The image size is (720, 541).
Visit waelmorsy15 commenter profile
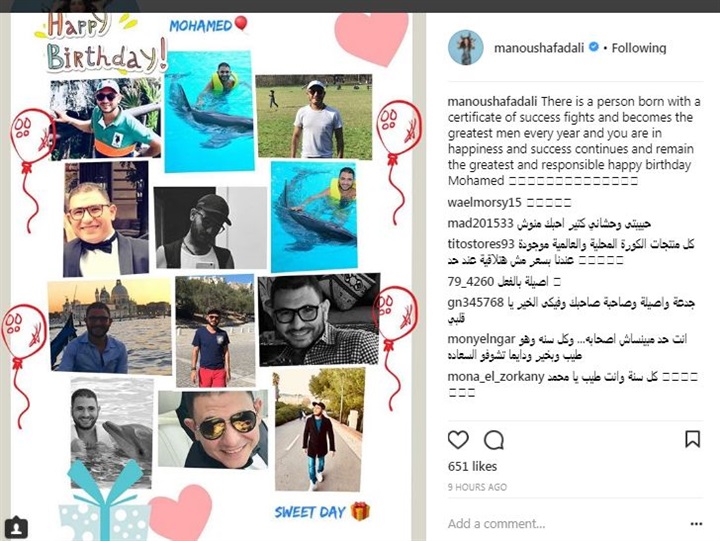point(484,203)
